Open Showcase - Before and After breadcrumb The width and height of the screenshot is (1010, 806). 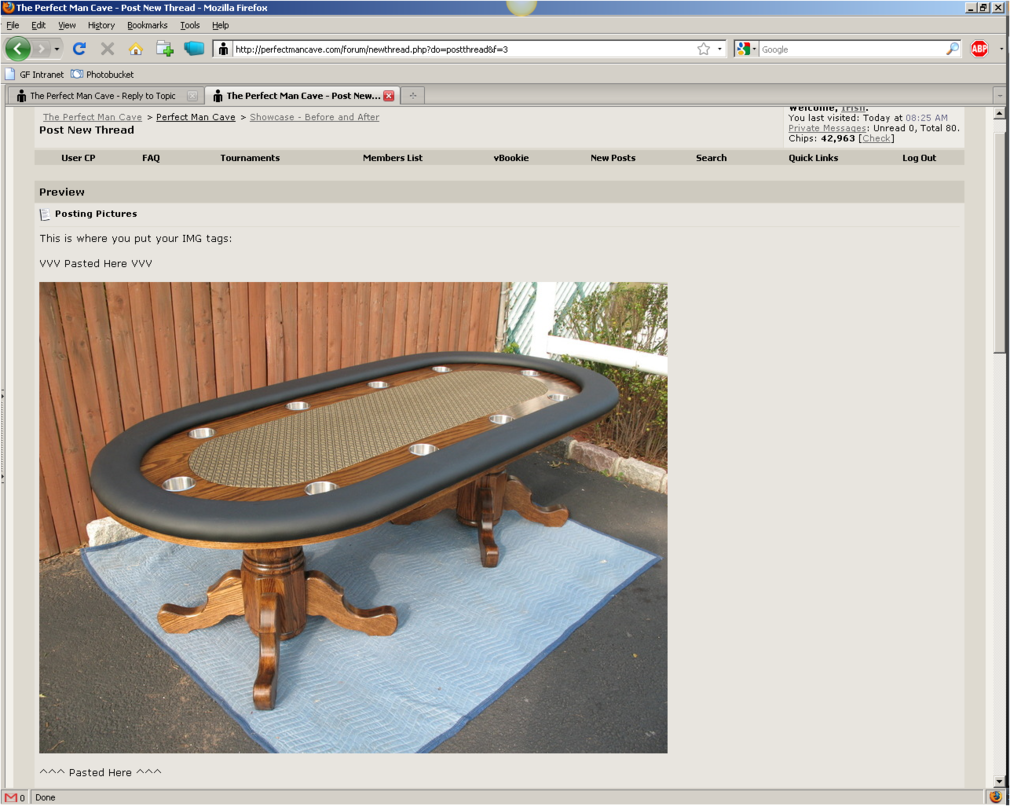[314, 117]
